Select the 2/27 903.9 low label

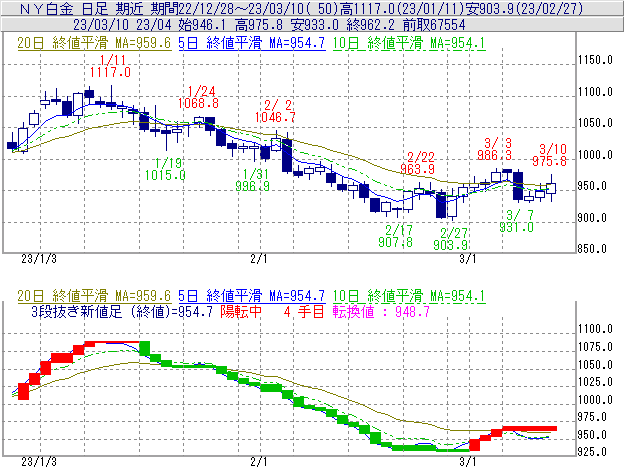(451, 239)
